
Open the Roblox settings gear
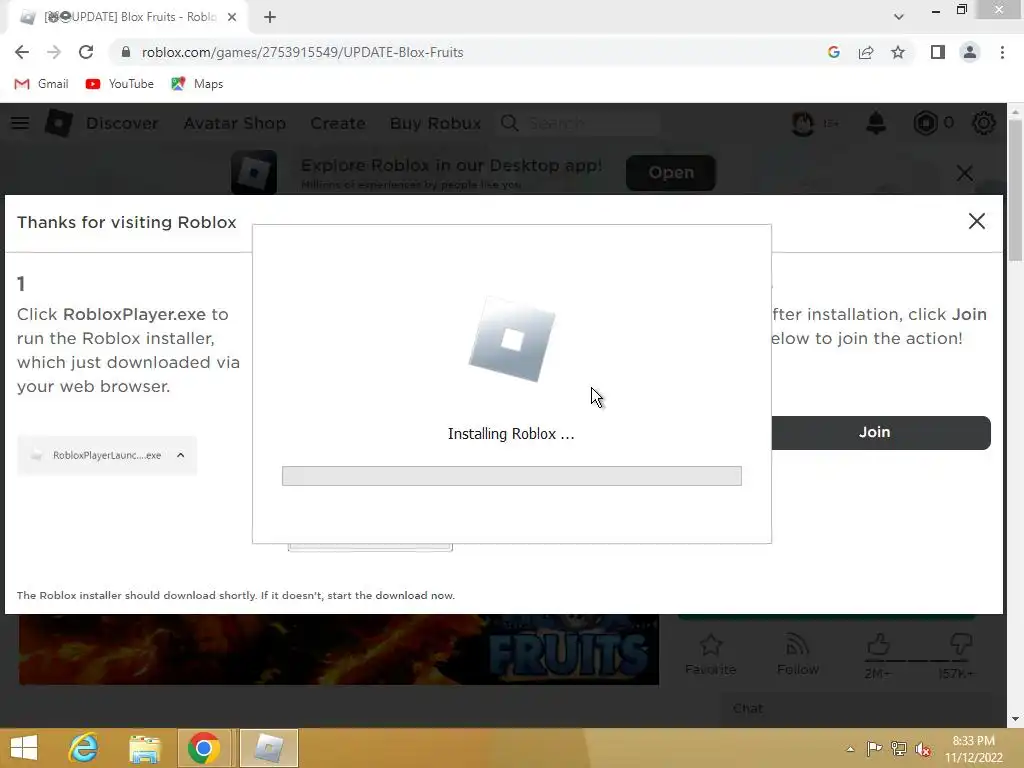pyautogui.click(x=984, y=123)
